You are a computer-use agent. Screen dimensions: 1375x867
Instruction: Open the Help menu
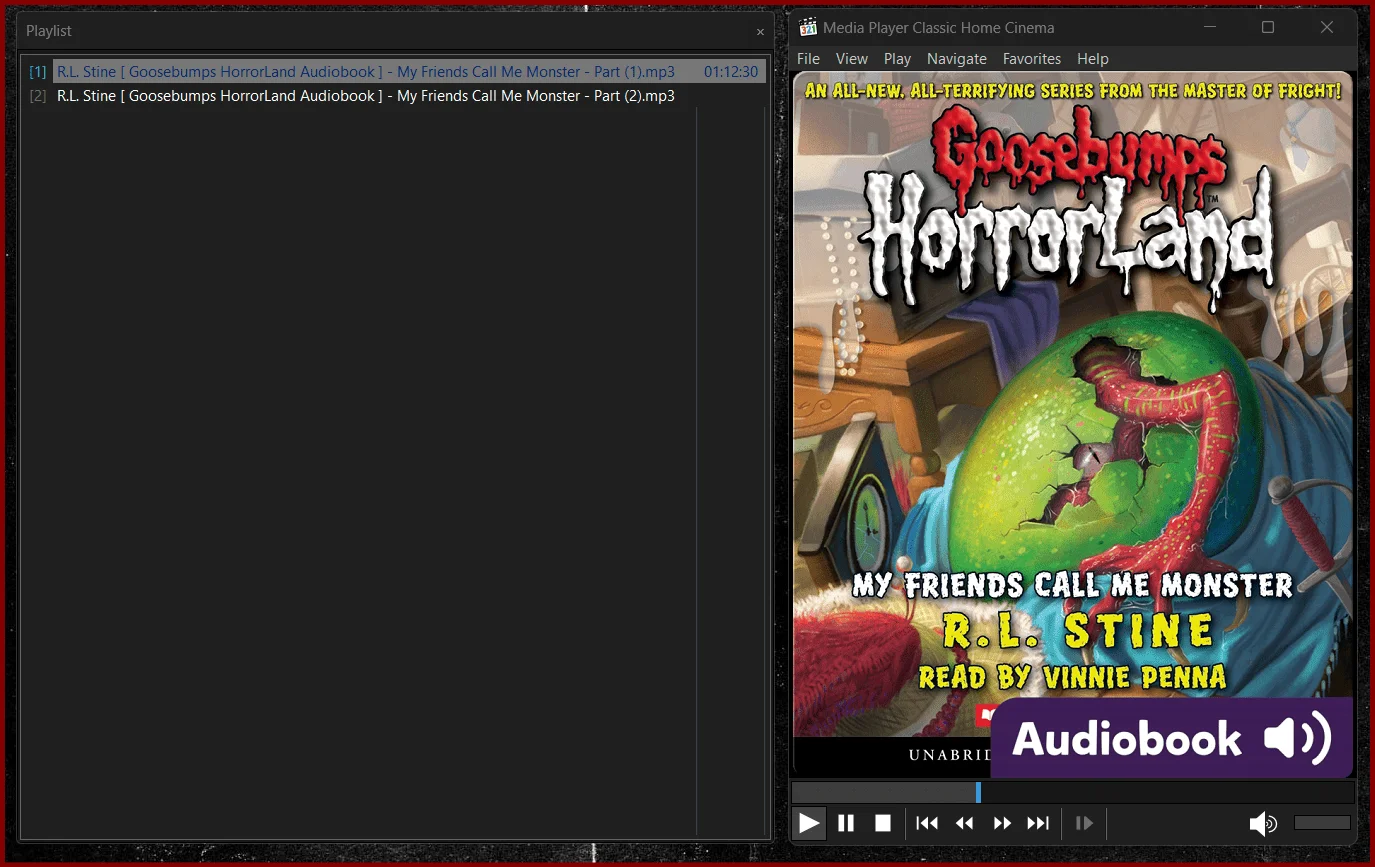[x=1093, y=59]
